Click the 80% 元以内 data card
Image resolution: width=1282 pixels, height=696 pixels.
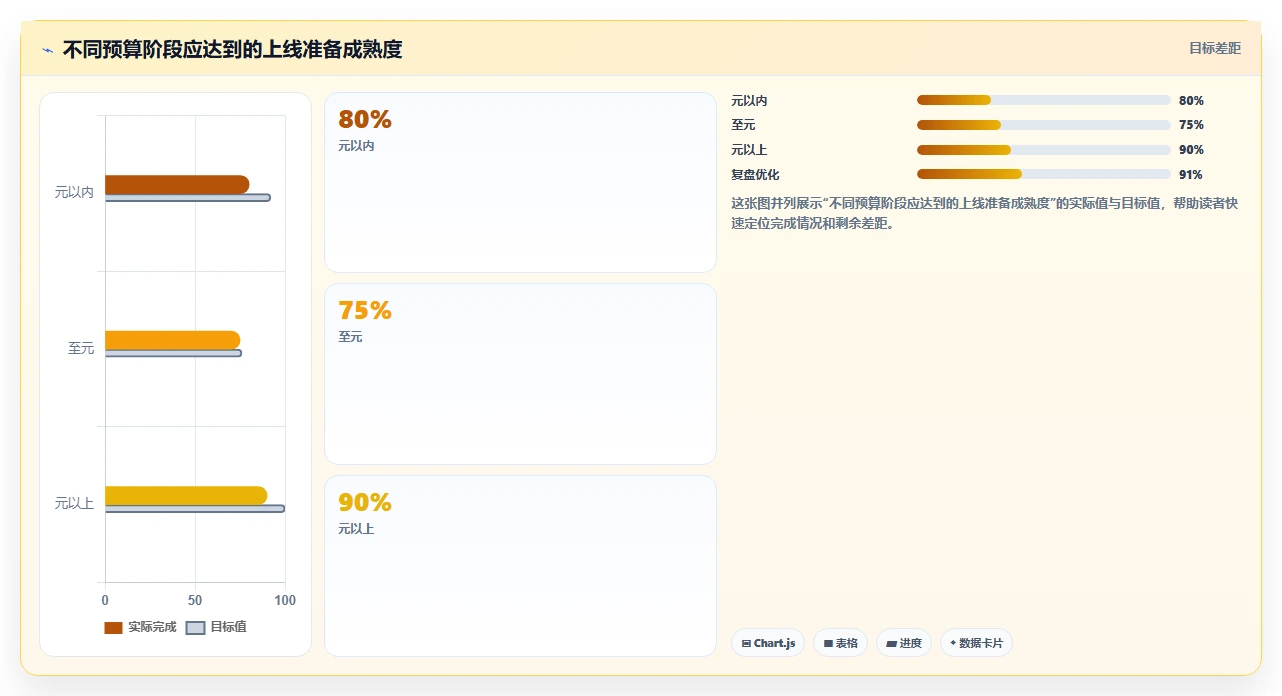point(520,182)
